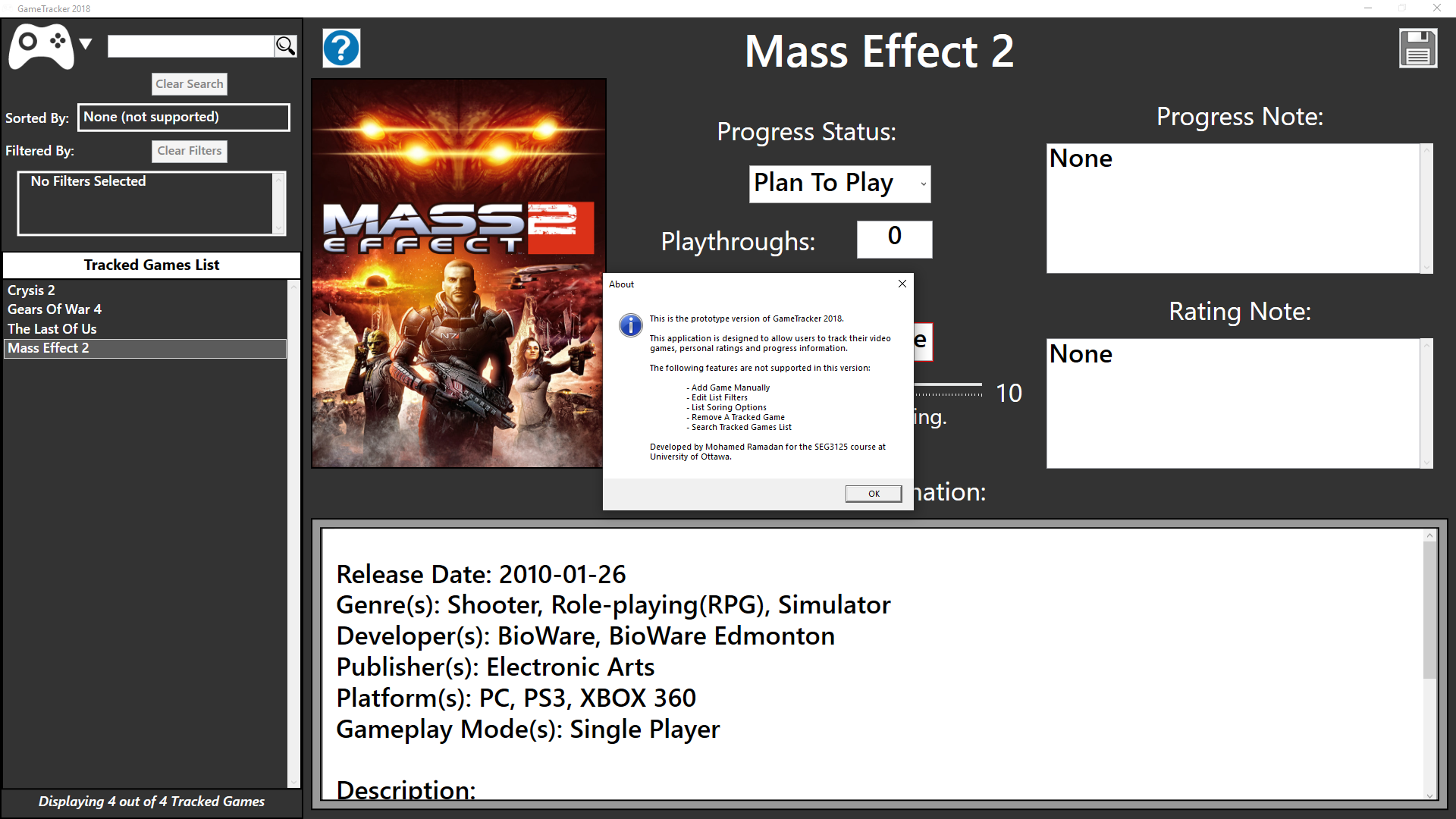Click the floppy disk save icon
This screenshot has width=1456, height=819.
pyautogui.click(x=1417, y=49)
